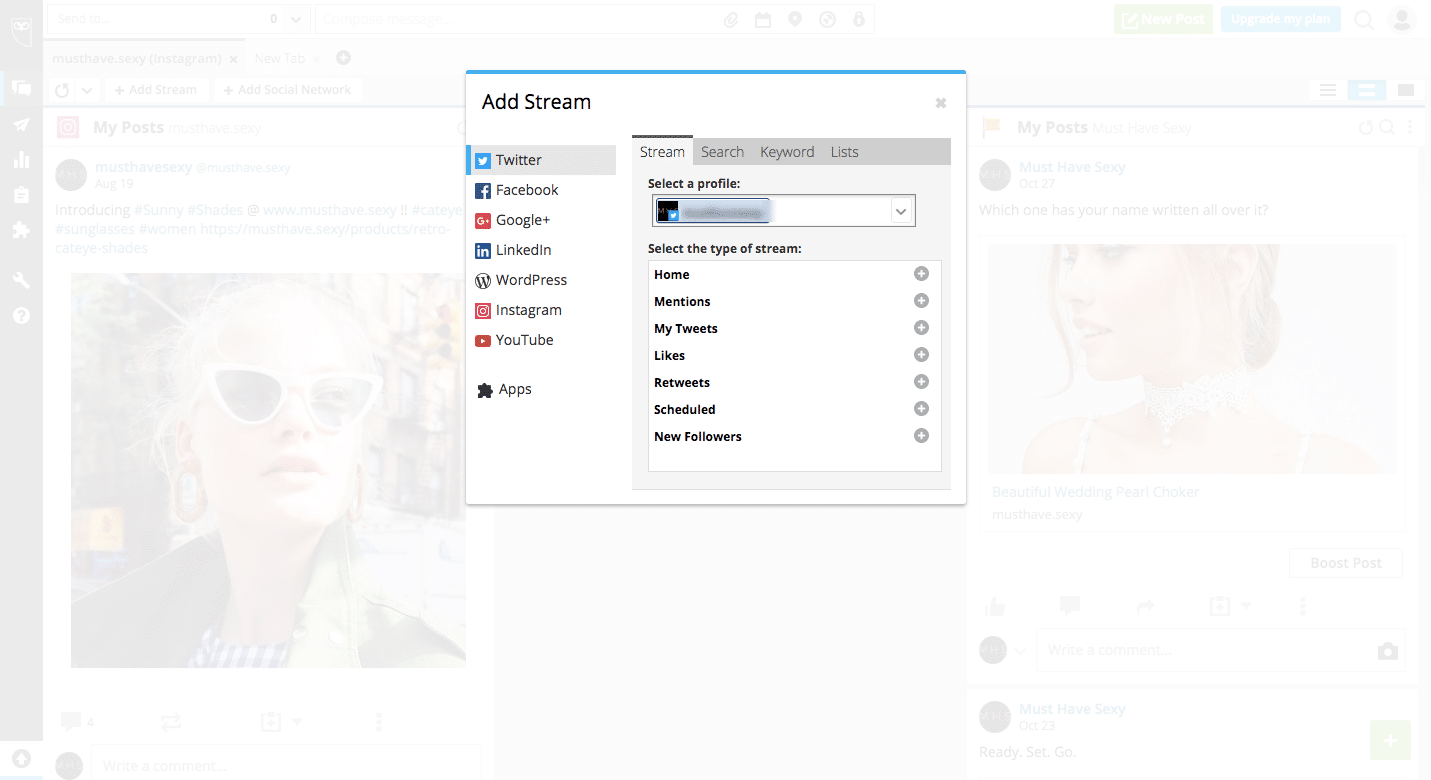The height and width of the screenshot is (780, 1431).
Task: Click the like thumbs-up under Must Have Sexy post
Action: [995, 606]
